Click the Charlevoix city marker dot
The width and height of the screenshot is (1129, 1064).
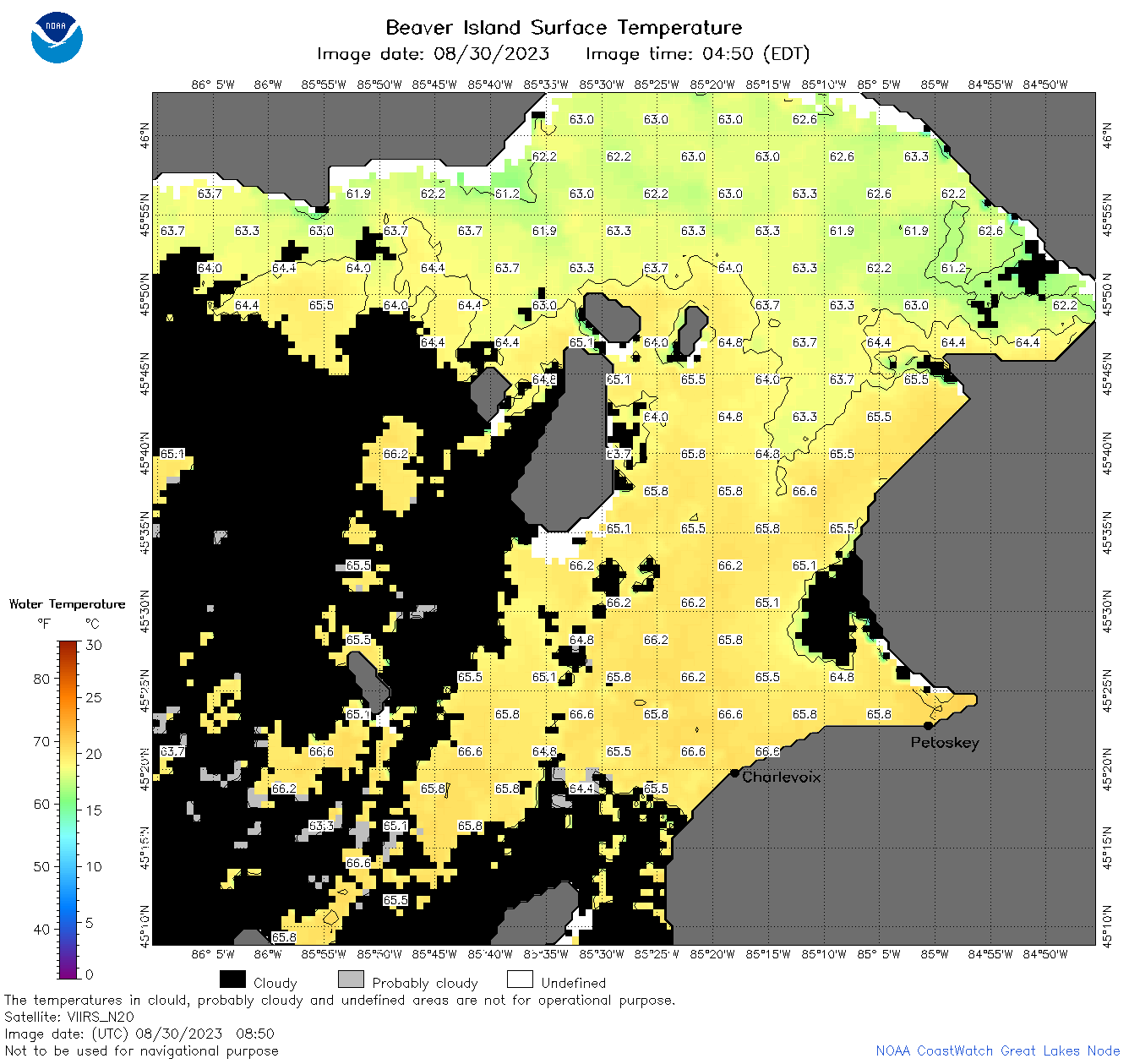click(x=734, y=772)
